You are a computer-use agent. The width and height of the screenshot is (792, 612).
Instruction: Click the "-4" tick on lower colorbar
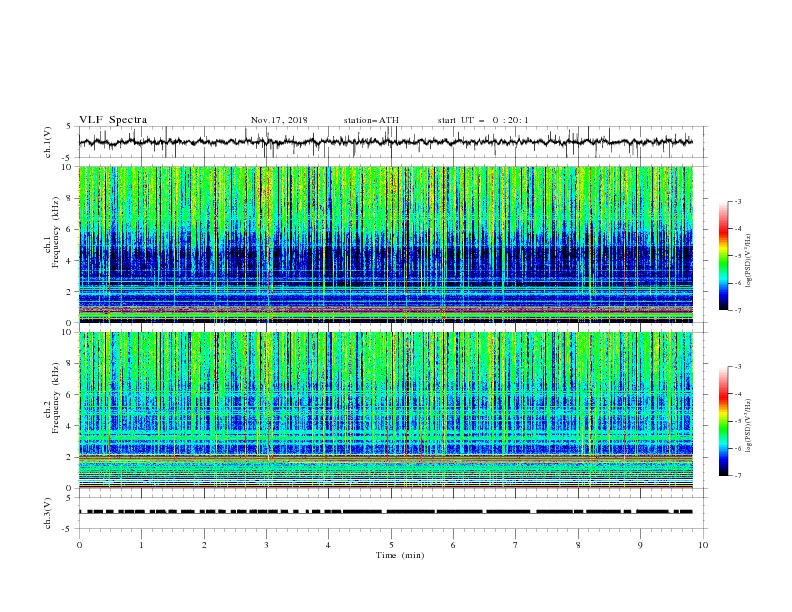point(738,394)
